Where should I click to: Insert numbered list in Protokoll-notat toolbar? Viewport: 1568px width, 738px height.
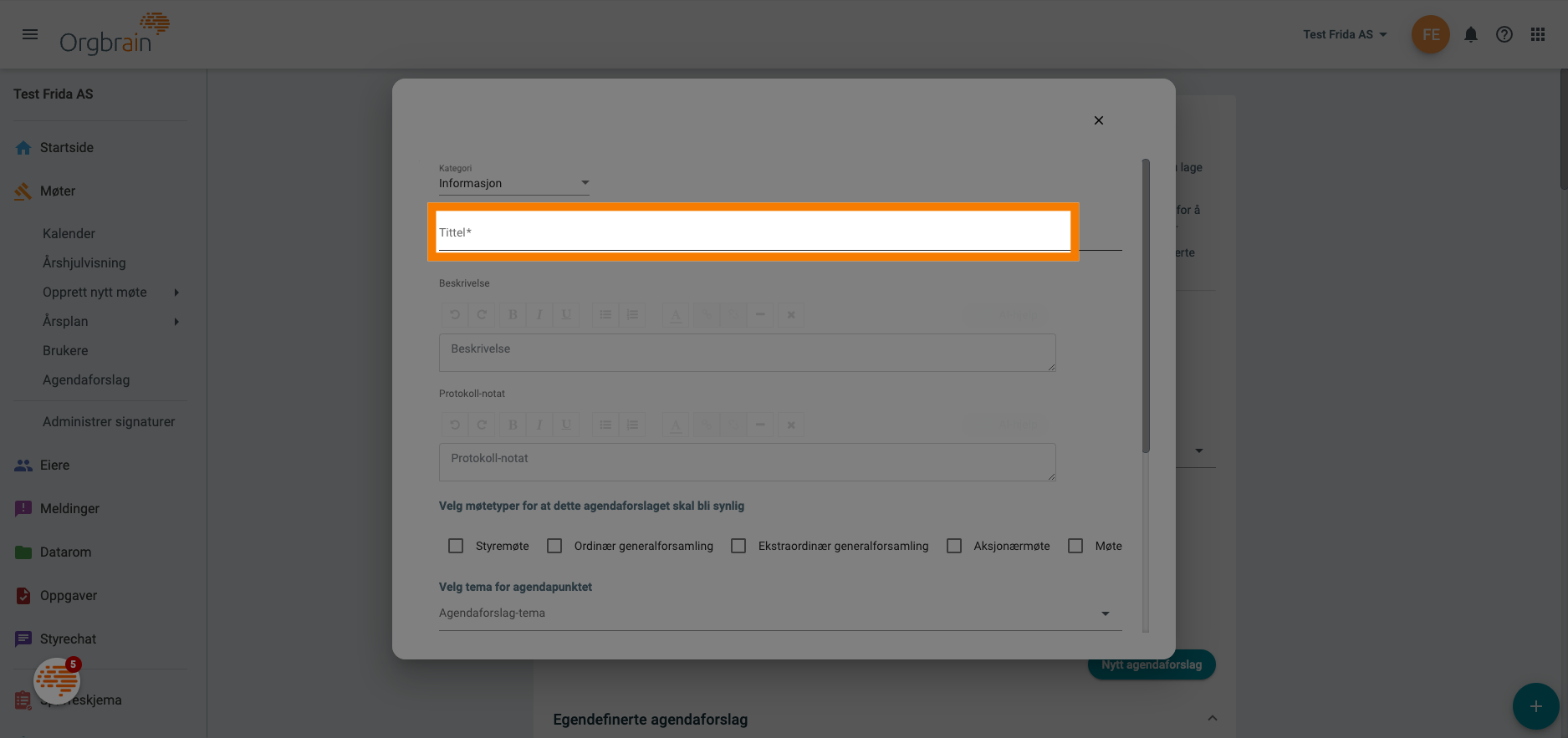[632, 425]
